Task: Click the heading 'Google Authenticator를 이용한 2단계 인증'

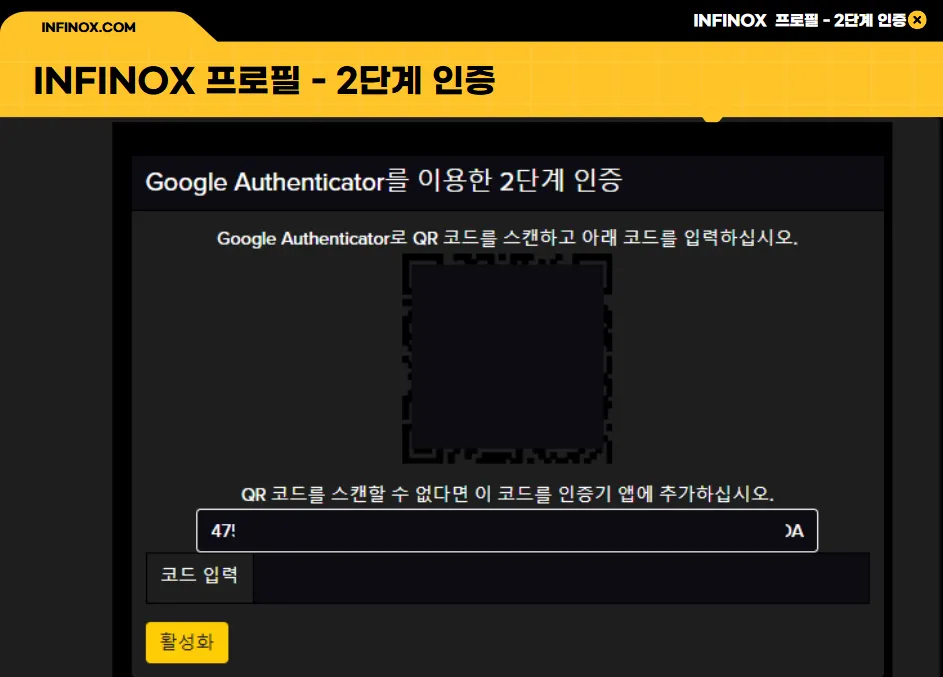Action: click(384, 181)
